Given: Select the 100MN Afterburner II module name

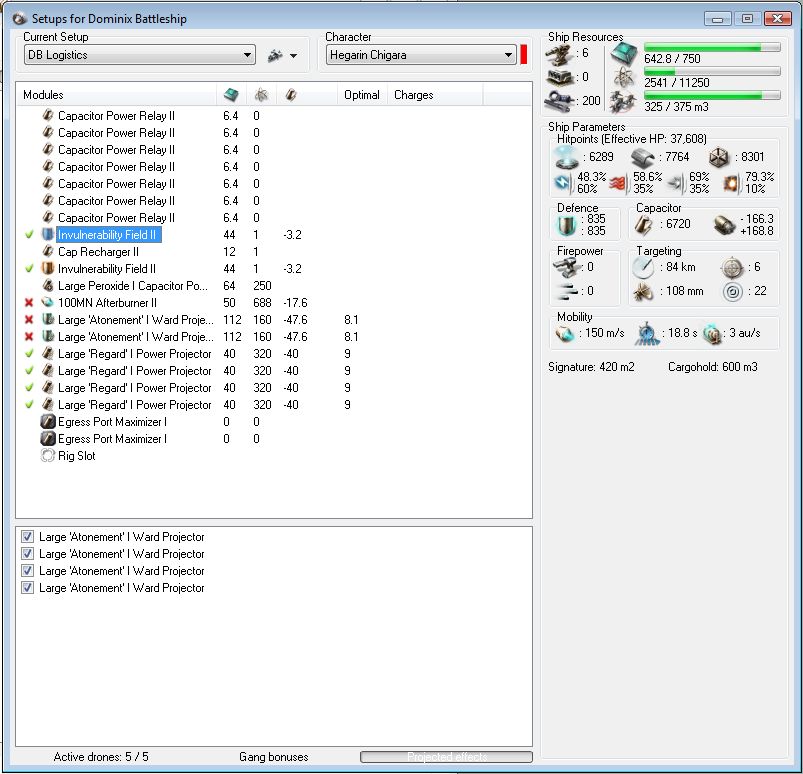Looking at the screenshot, I should coord(108,303).
